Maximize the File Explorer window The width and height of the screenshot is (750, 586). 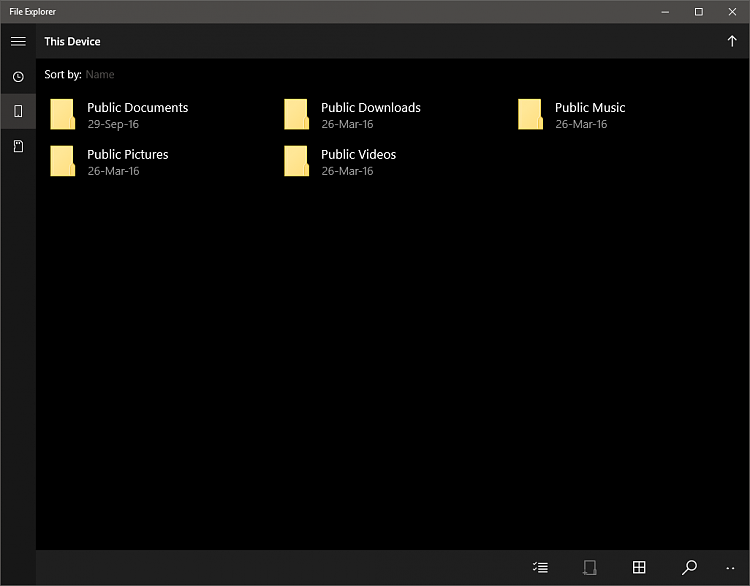click(x=699, y=12)
